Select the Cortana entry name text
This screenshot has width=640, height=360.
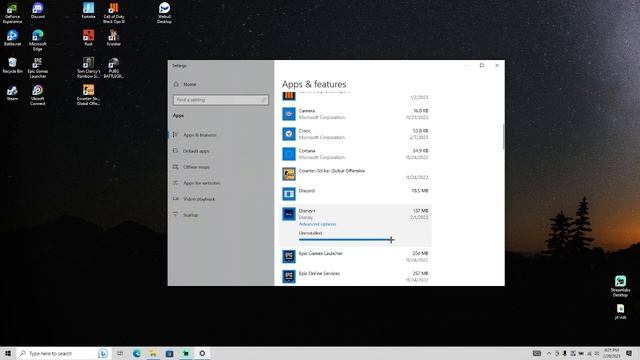pyautogui.click(x=307, y=151)
